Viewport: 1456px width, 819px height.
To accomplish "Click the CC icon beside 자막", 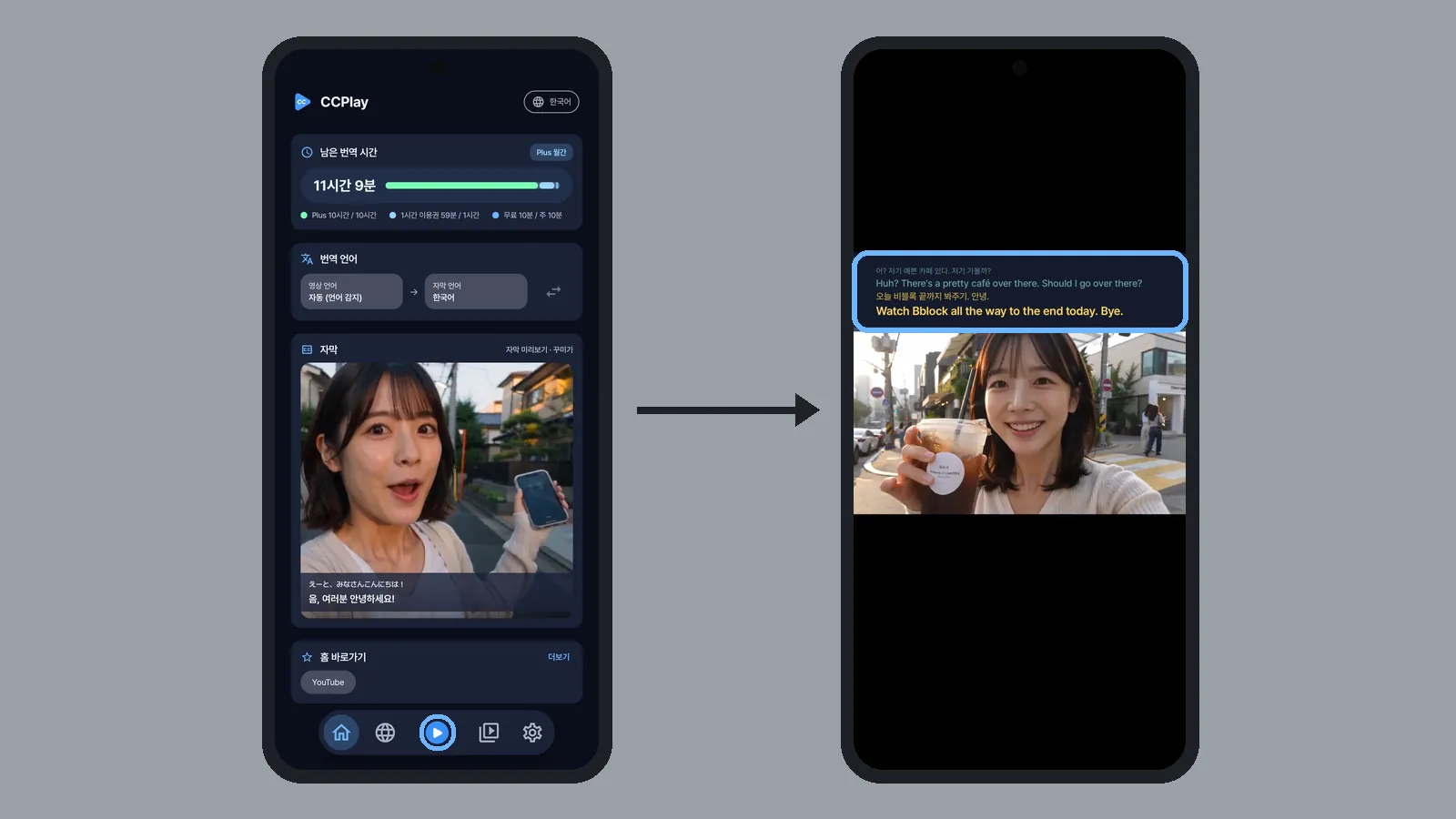I will 307,349.
